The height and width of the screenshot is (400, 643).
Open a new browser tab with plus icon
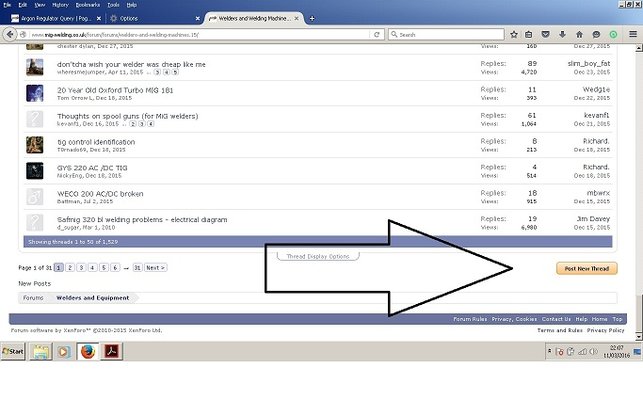(x=312, y=18)
